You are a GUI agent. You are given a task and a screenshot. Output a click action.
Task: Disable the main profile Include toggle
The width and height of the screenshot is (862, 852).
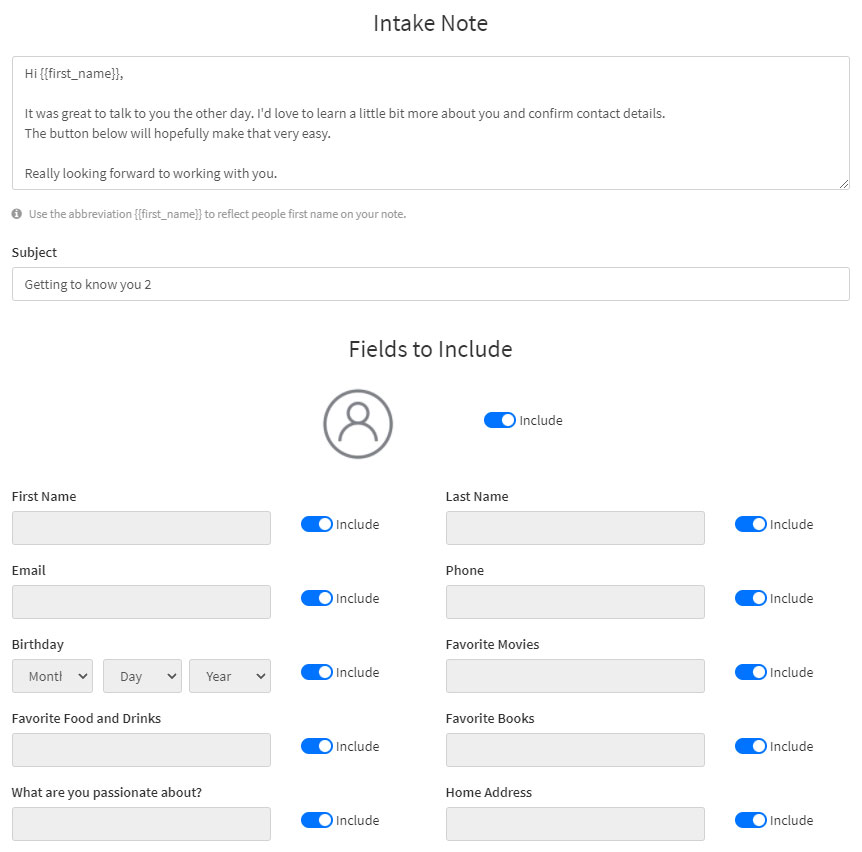point(499,420)
